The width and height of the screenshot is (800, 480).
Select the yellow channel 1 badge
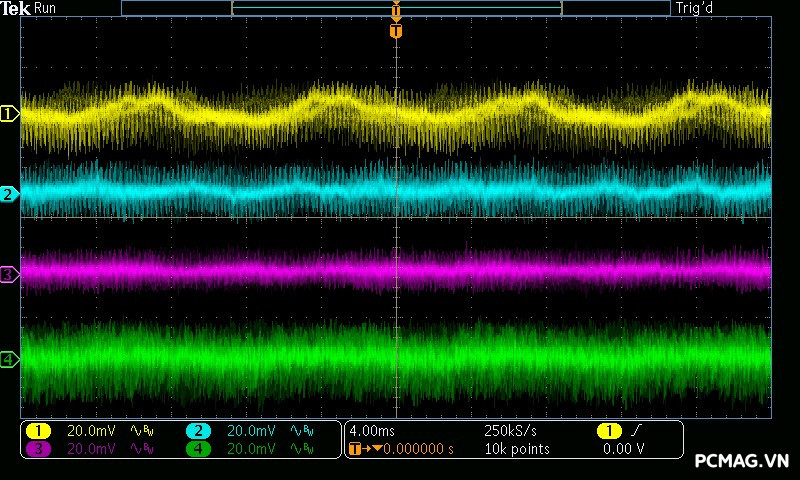click(38, 431)
